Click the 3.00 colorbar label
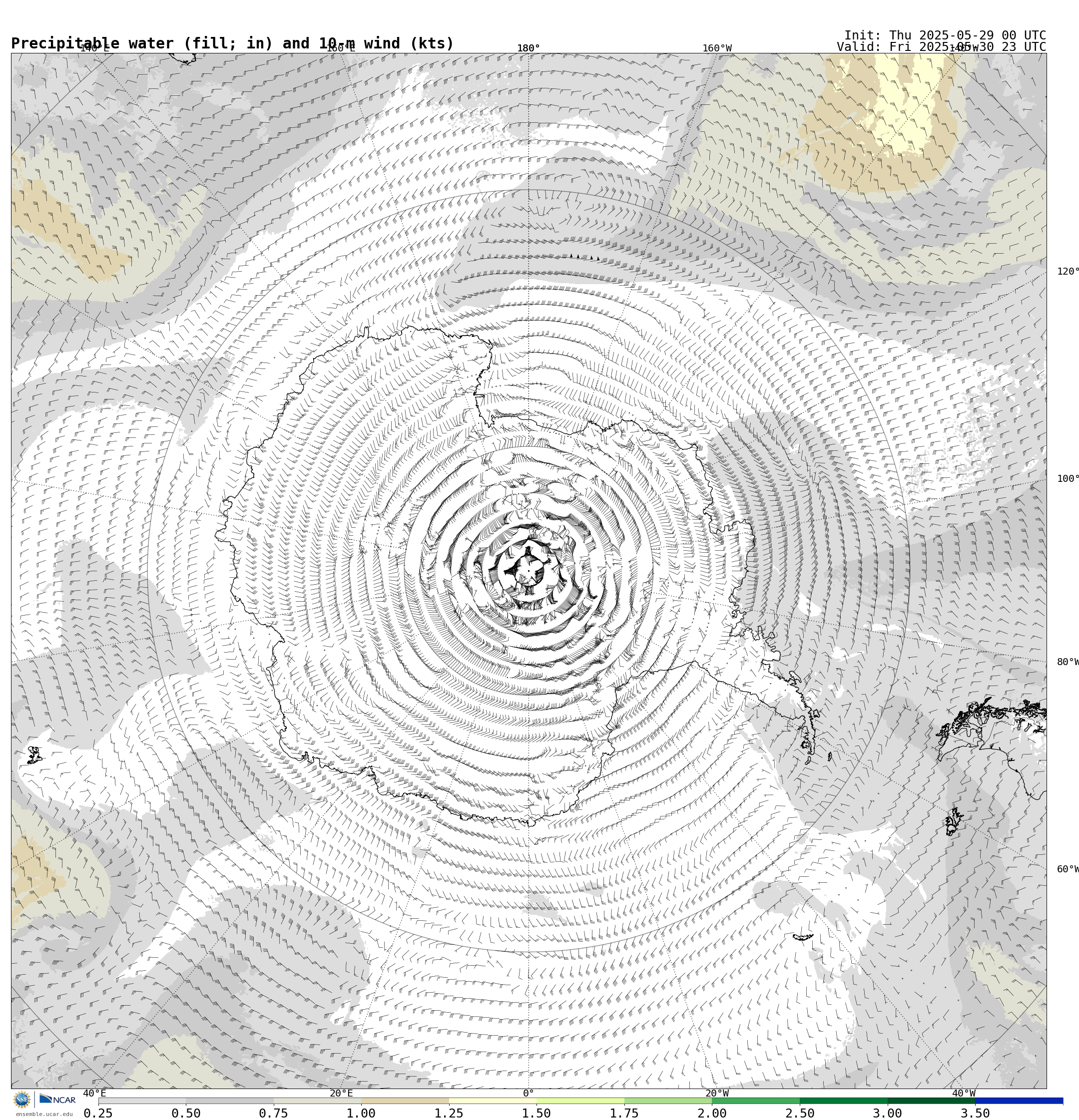 [888, 1113]
